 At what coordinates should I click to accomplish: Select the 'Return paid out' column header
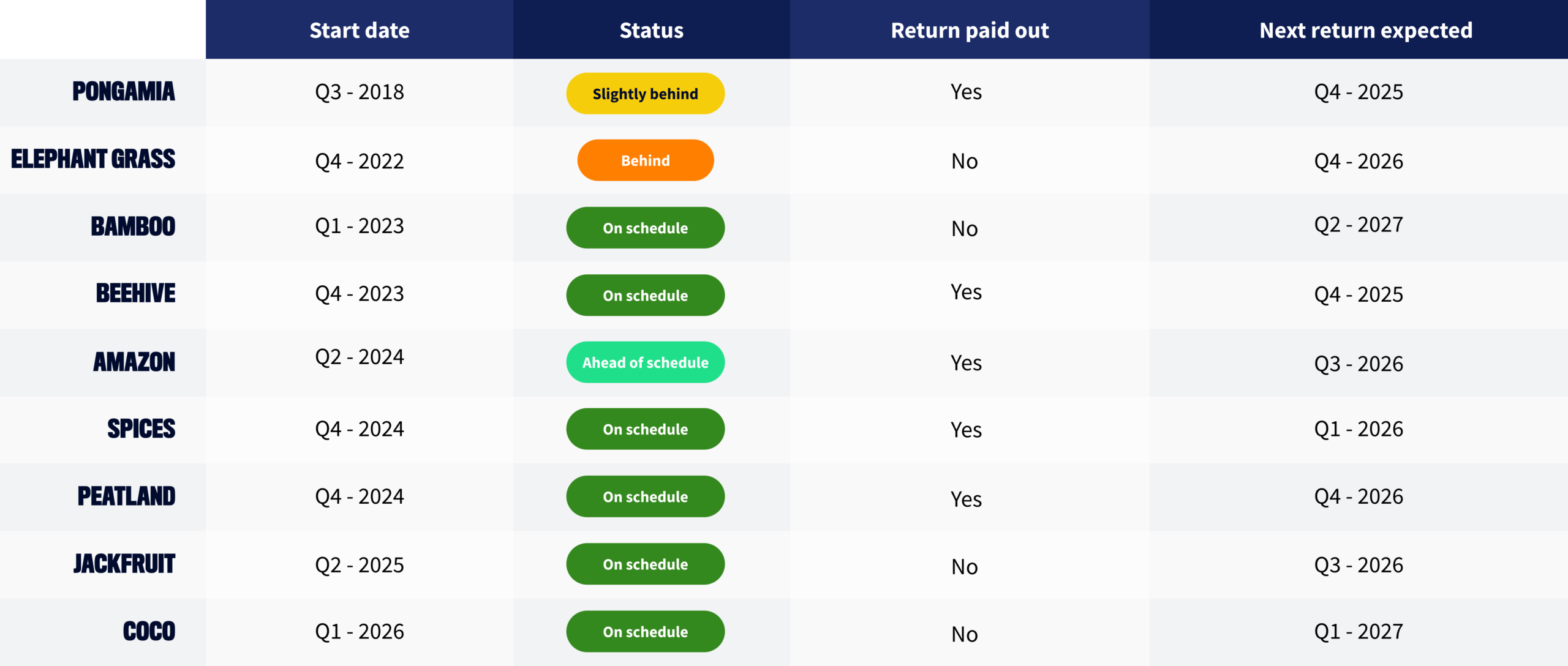(970, 30)
